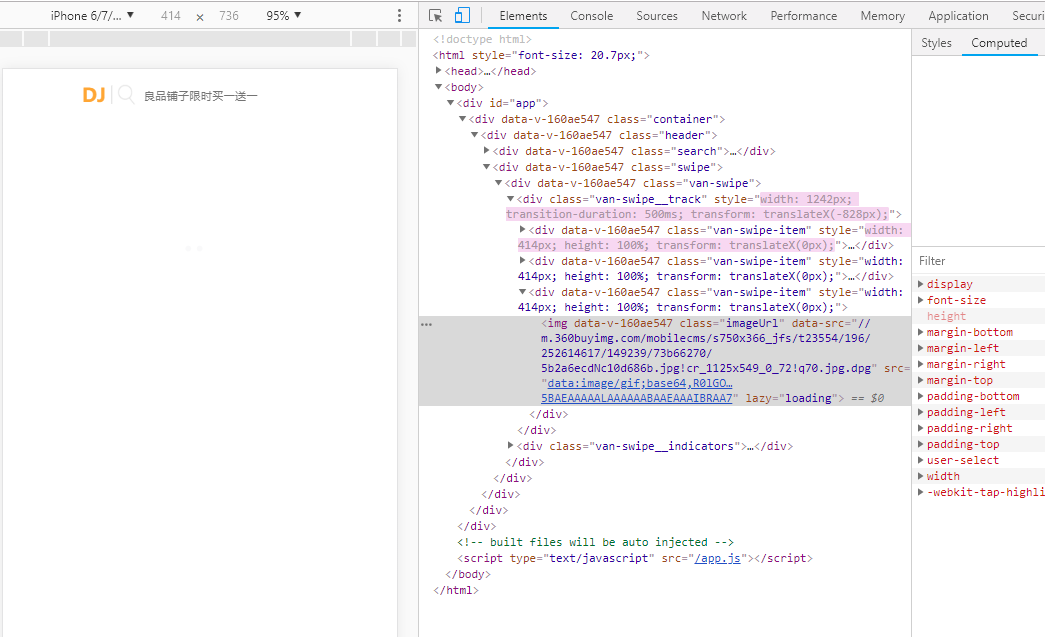Viewport: 1045px width, 637px height.
Task: Expand the padding-top computed property
Action: click(x=920, y=444)
